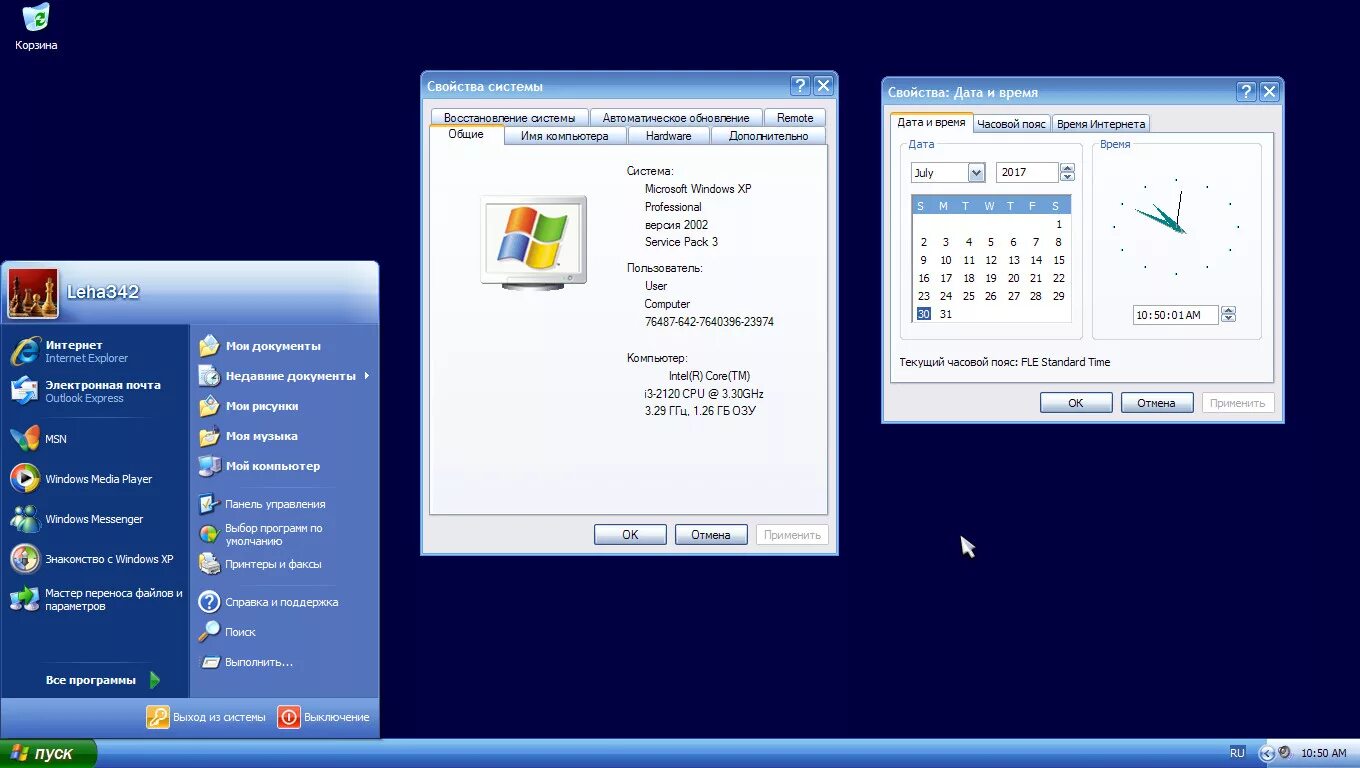Select day 4 in calendar

[x=968, y=242]
